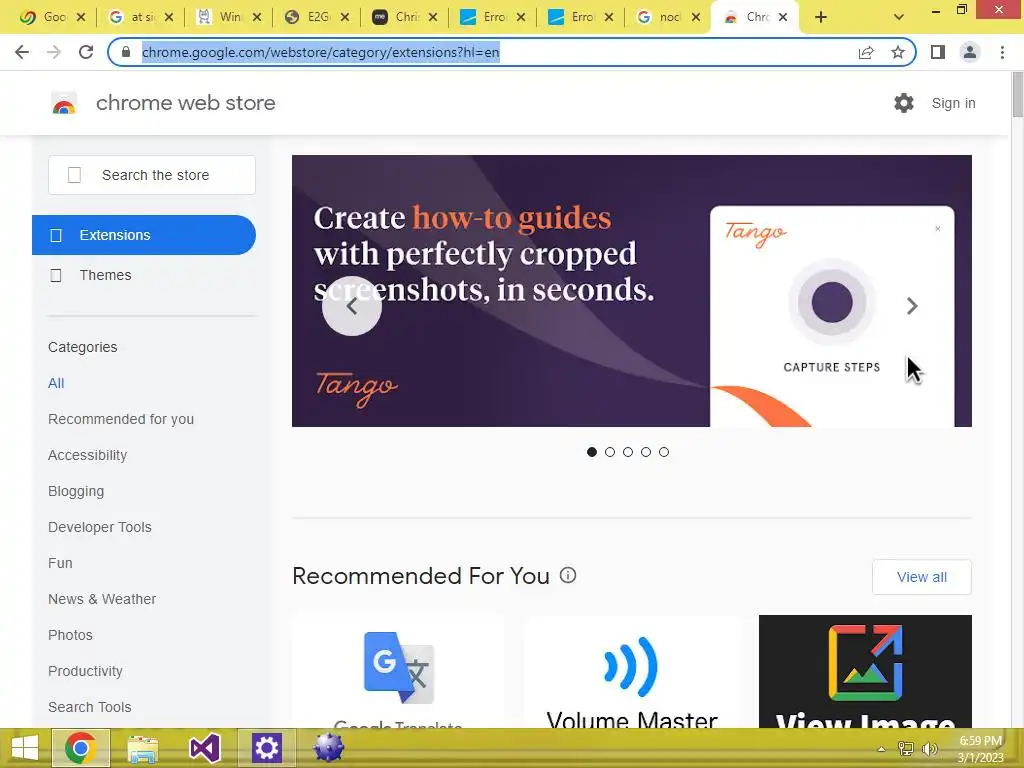
Task: Click the Chrome taskbar icon
Action: pyautogui.click(x=80, y=748)
